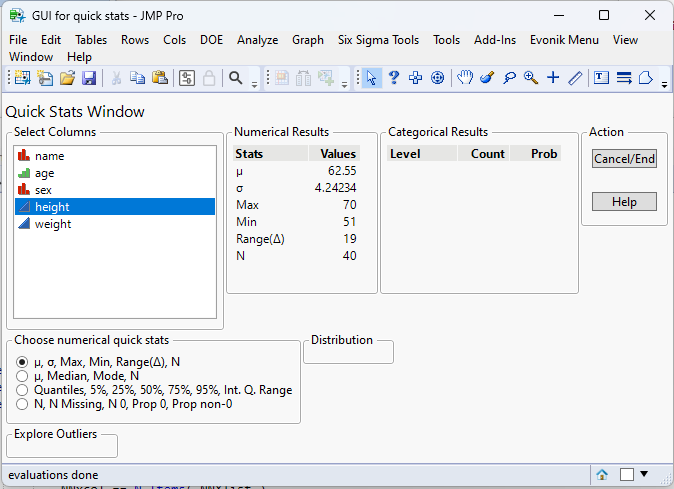Select the weight column
Image resolution: width=674 pixels, height=489 pixels.
coord(115,224)
